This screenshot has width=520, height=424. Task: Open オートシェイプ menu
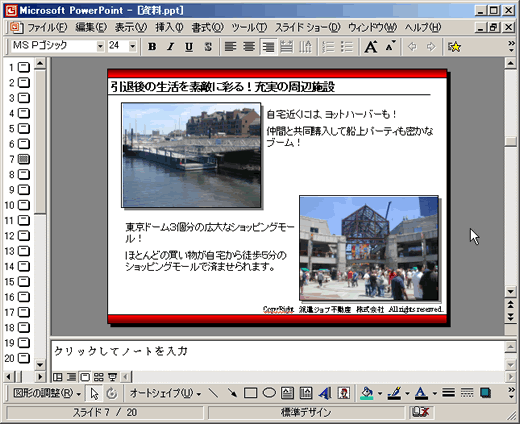click(x=165, y=393)
